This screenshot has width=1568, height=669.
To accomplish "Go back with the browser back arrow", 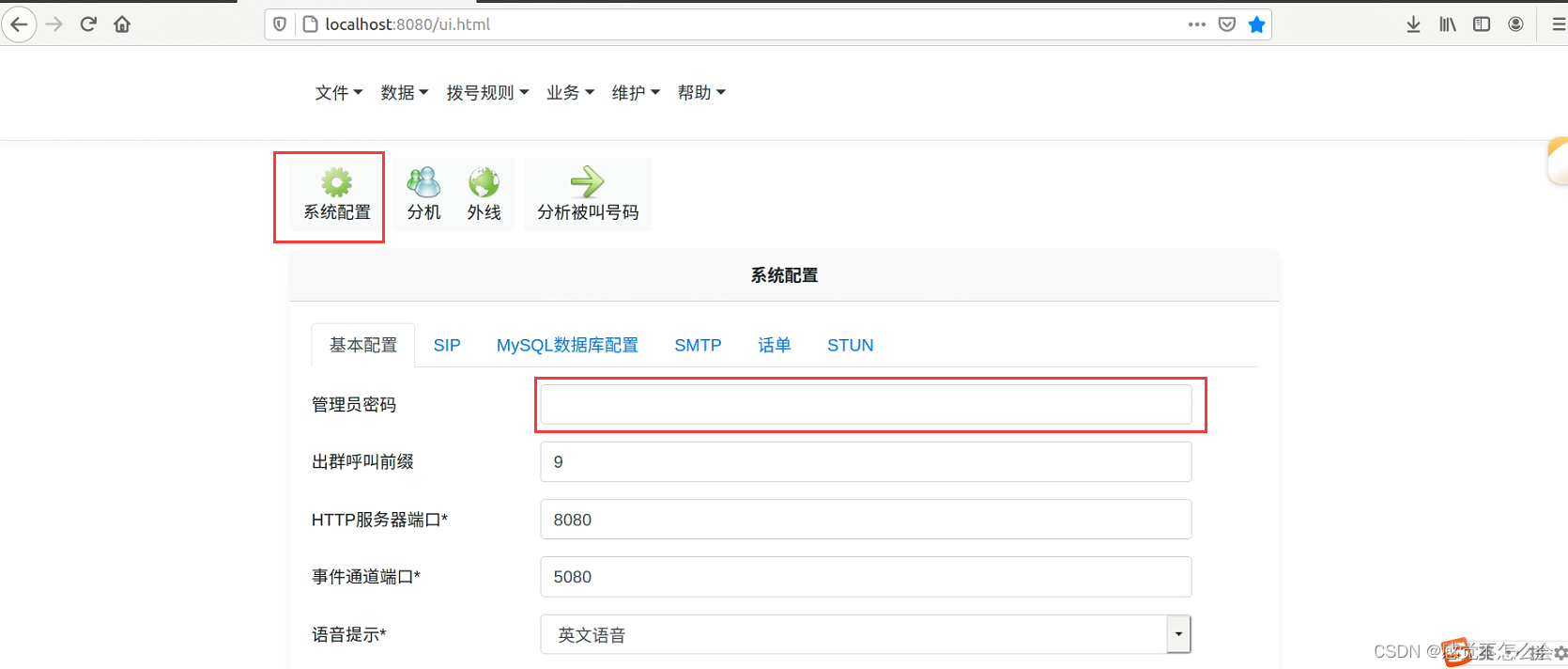I will click(x=19, y=24).
